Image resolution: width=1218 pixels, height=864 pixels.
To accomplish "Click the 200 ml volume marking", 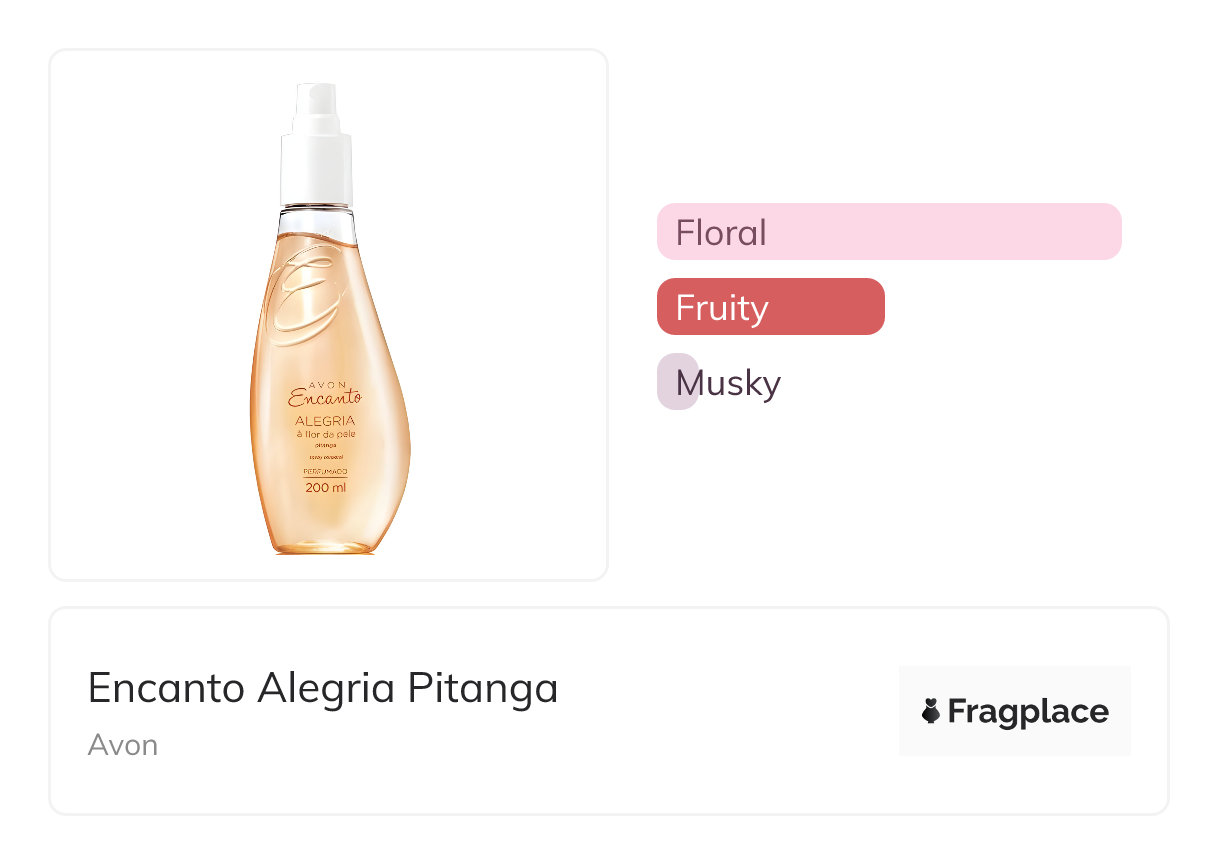I will click(x=325, y=489).
